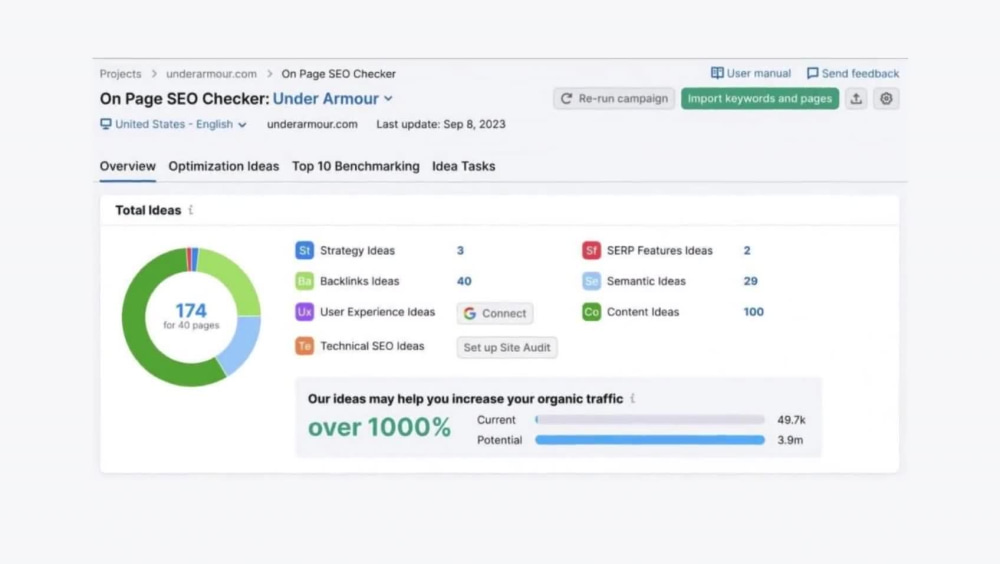The image size is (1000, 564).
Task: Click the Set up Site Audit button
Action: [507, 347]
